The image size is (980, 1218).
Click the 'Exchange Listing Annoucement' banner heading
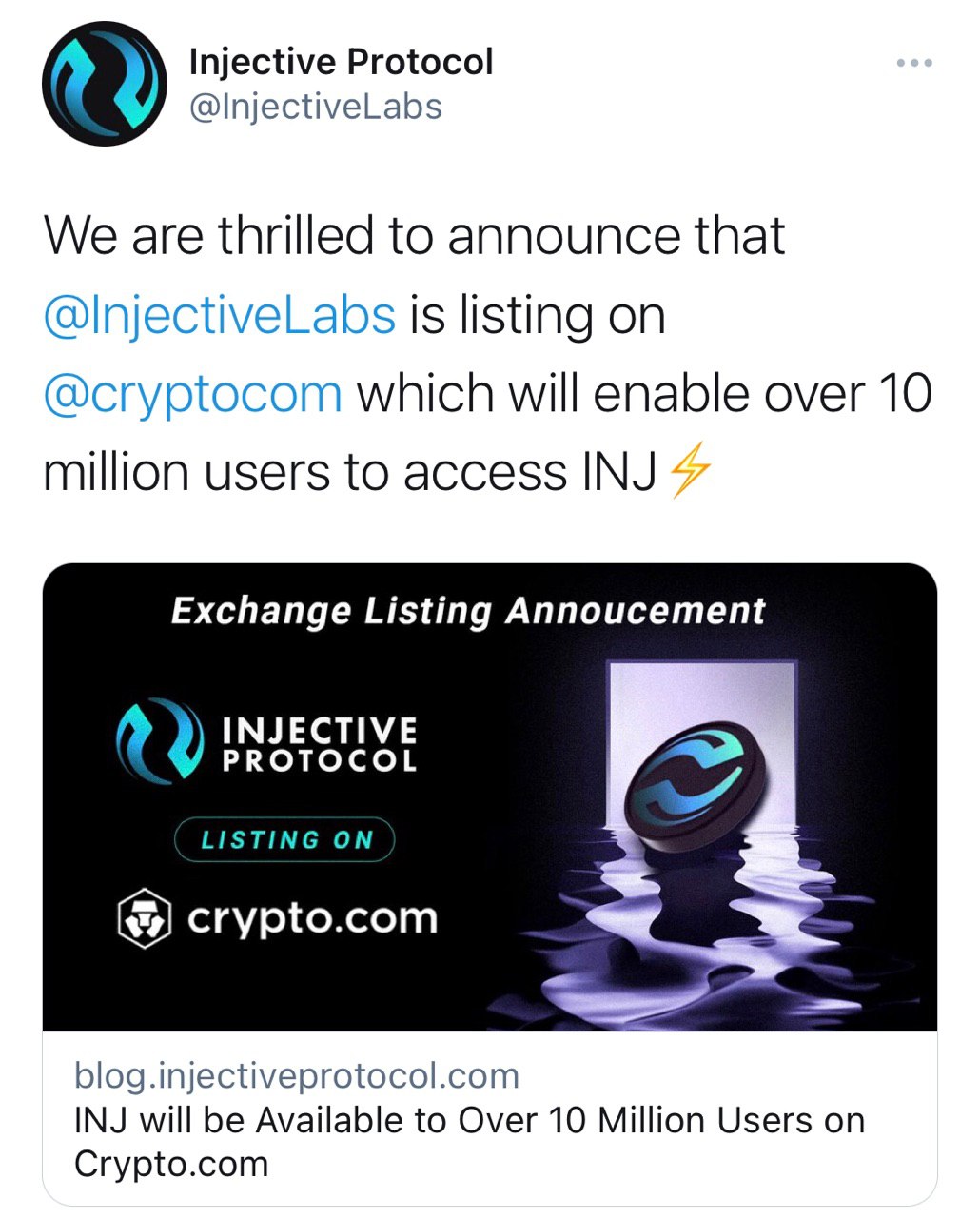[468, 611]
